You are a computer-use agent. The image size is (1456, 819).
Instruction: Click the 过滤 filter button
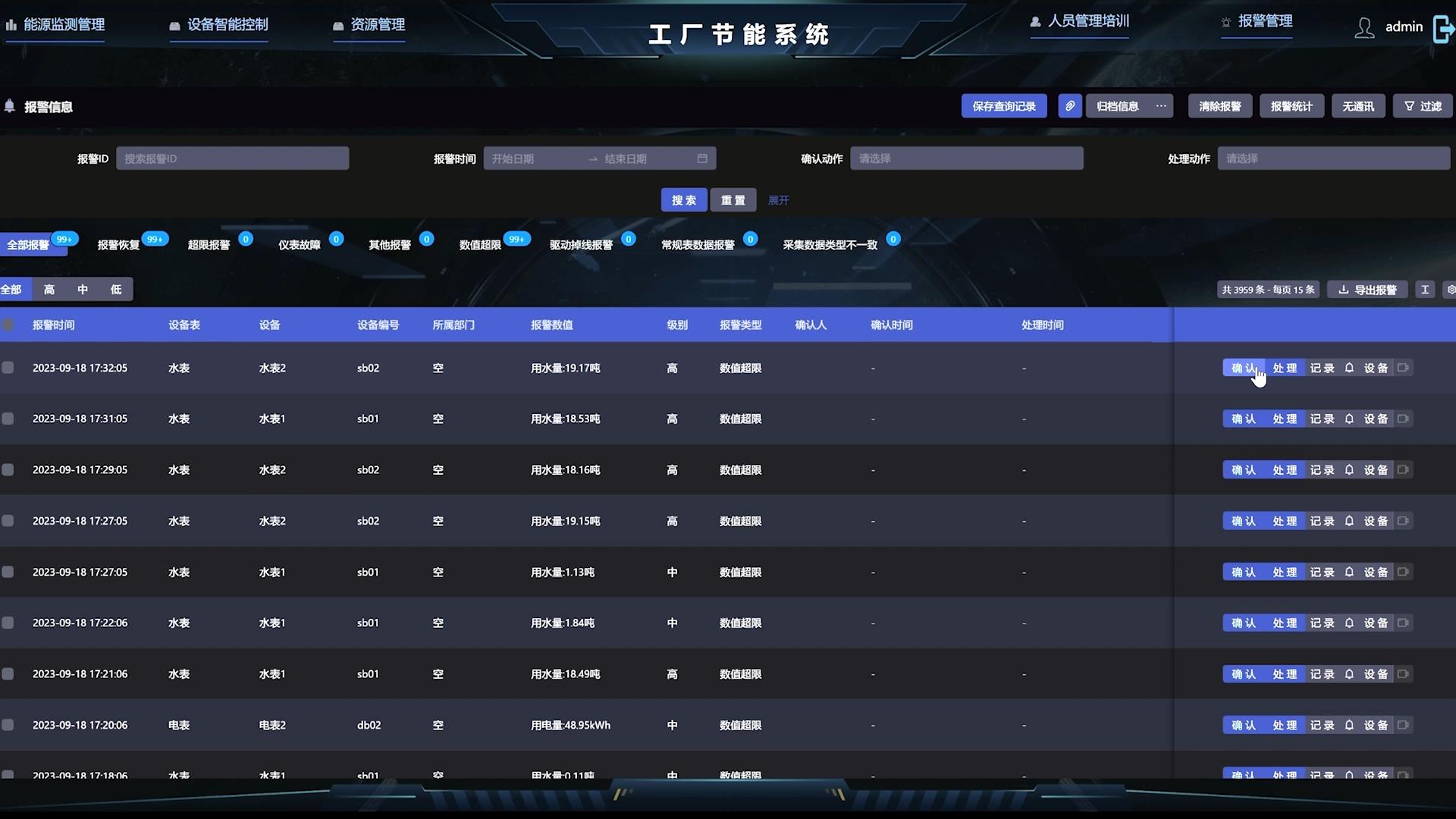click(1423, 106)
